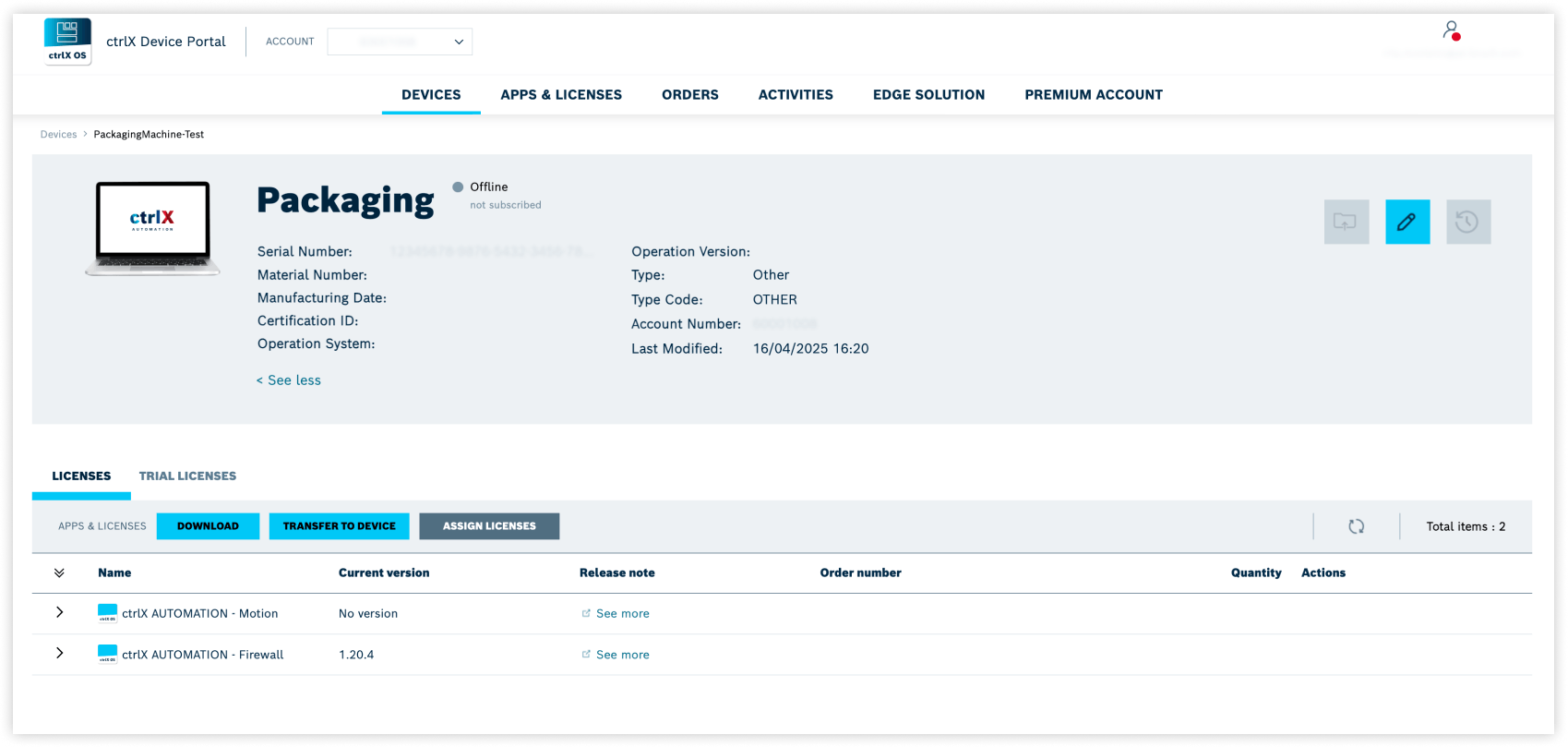This screenshot has height=747, width=1568.
Task: Click the Type Code value OTHER
Action: pyautogui.click(x=775, y=300)
